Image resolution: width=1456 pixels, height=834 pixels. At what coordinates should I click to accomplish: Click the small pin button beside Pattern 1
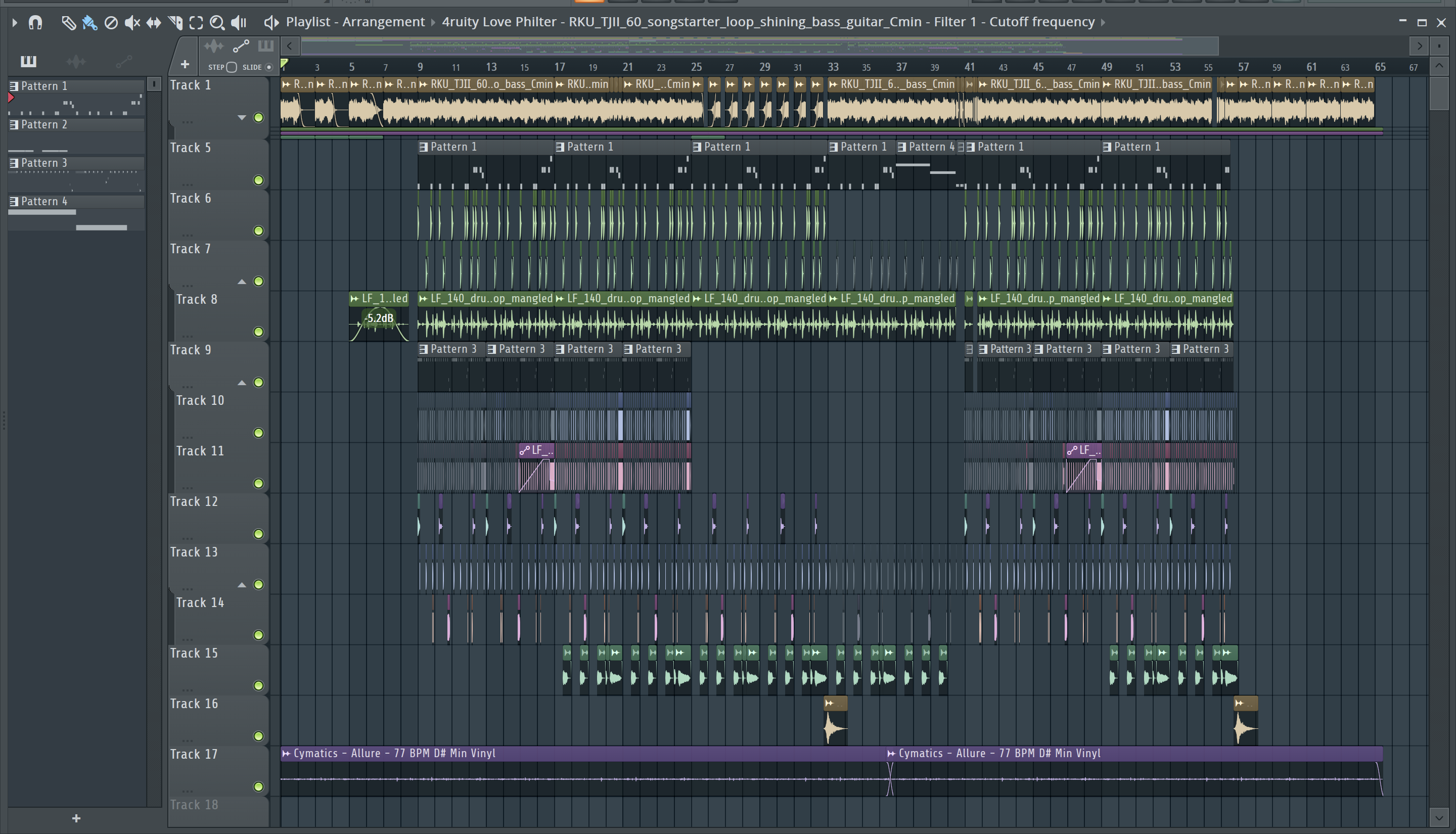click(154, 84)
